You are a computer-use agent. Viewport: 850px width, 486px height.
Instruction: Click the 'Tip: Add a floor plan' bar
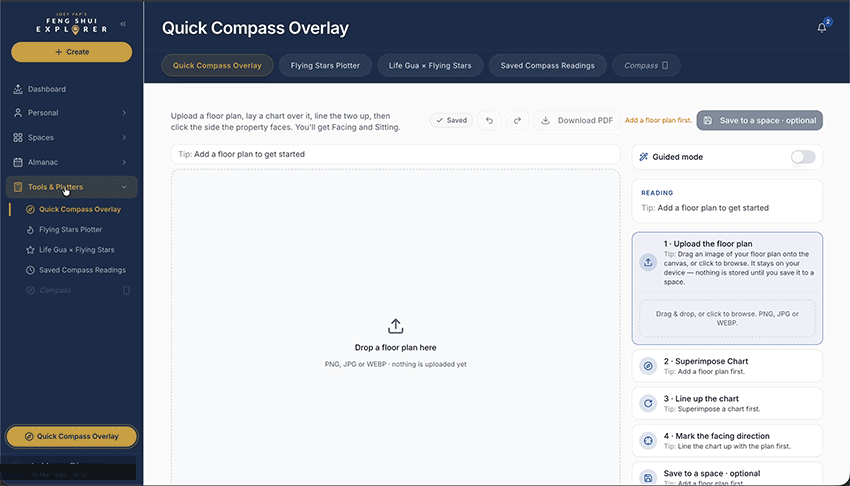click(x=396, y=154)
